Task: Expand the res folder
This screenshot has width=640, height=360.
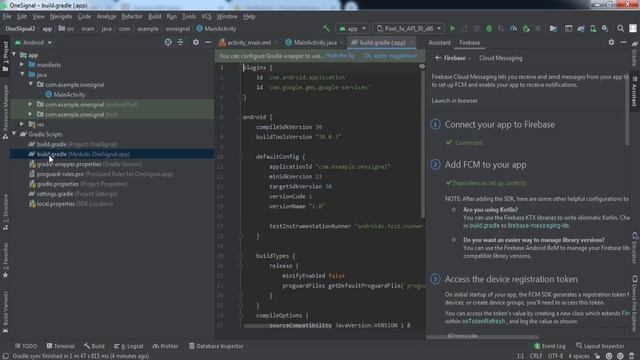Action: [22, 124]
